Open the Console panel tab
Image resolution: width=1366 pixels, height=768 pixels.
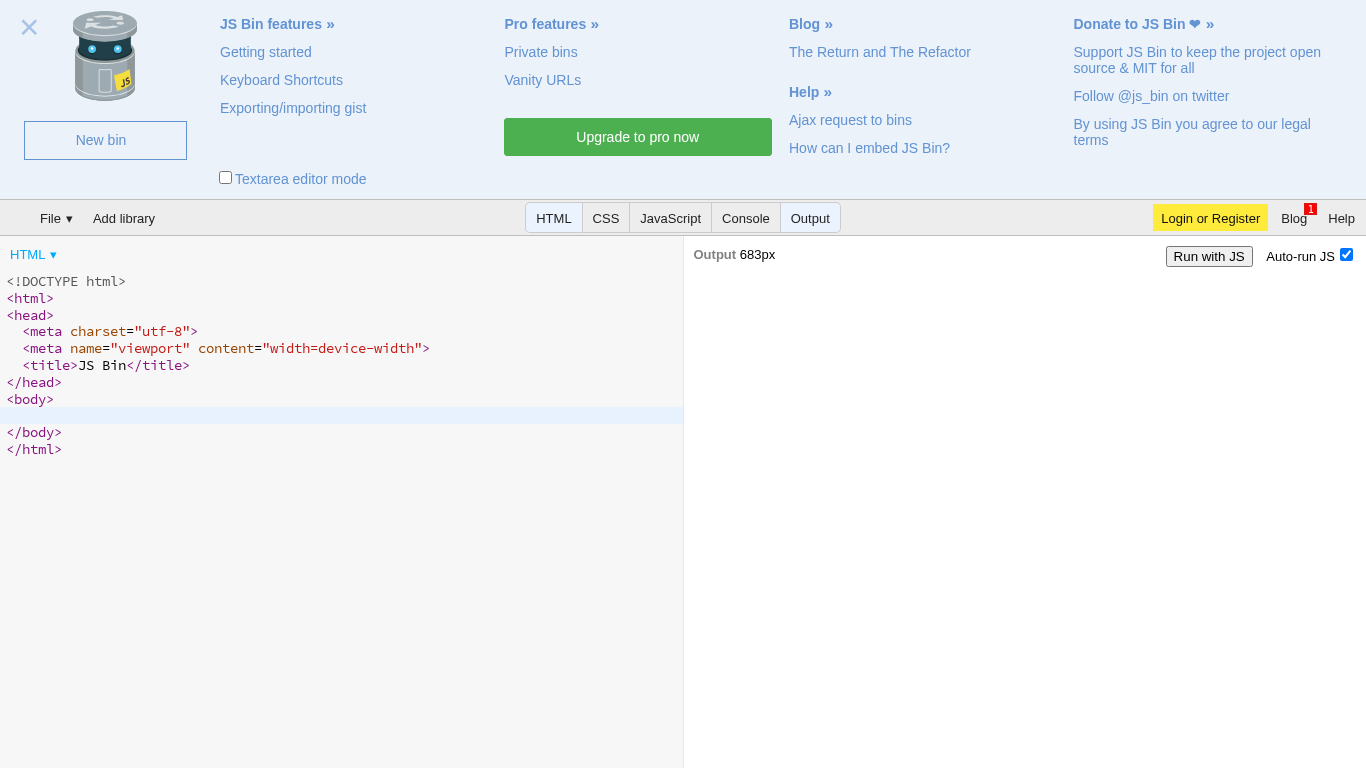click(x=746, y=218)
